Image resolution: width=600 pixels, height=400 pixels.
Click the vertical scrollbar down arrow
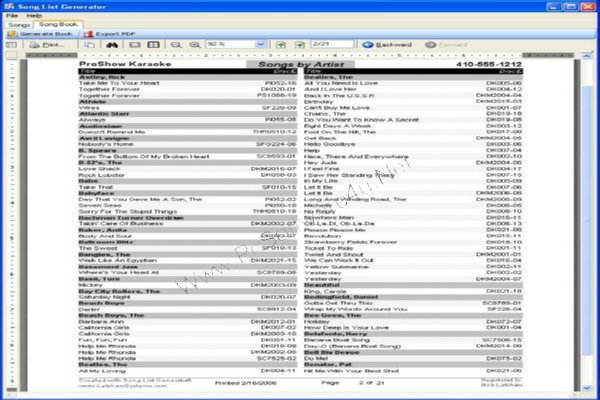tap(587, 388)
